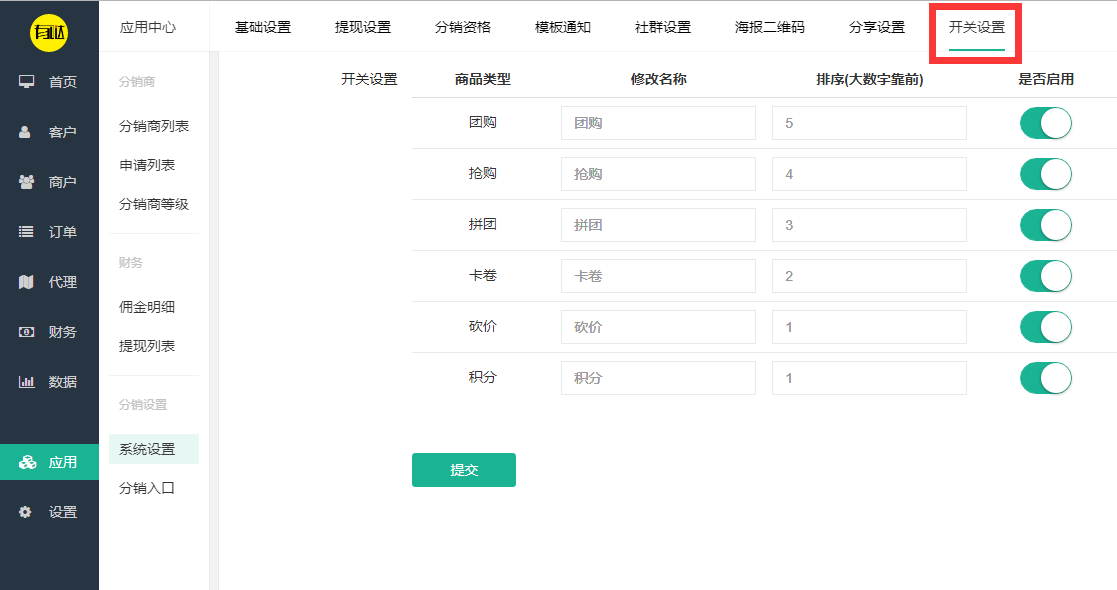Click the 提交 submit button
Screen dimensions: 1117x590
464,470
